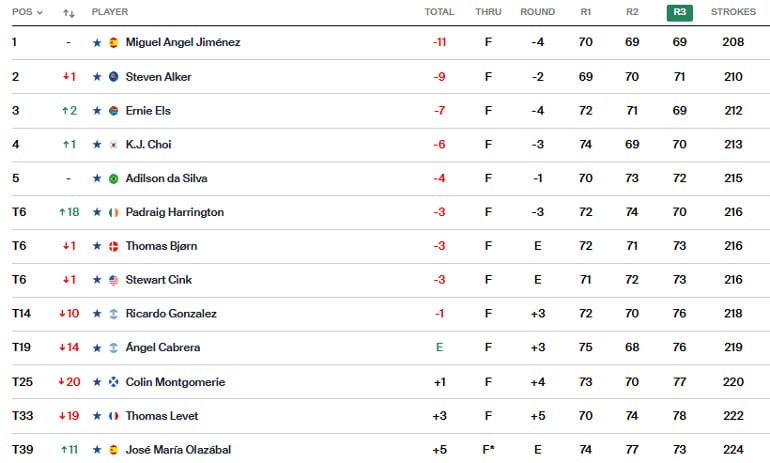This screenshot has width=770, height=463.
Task: Select the highlighted R3 round tab
Action: pyautogui.click(x=680, y=12)
